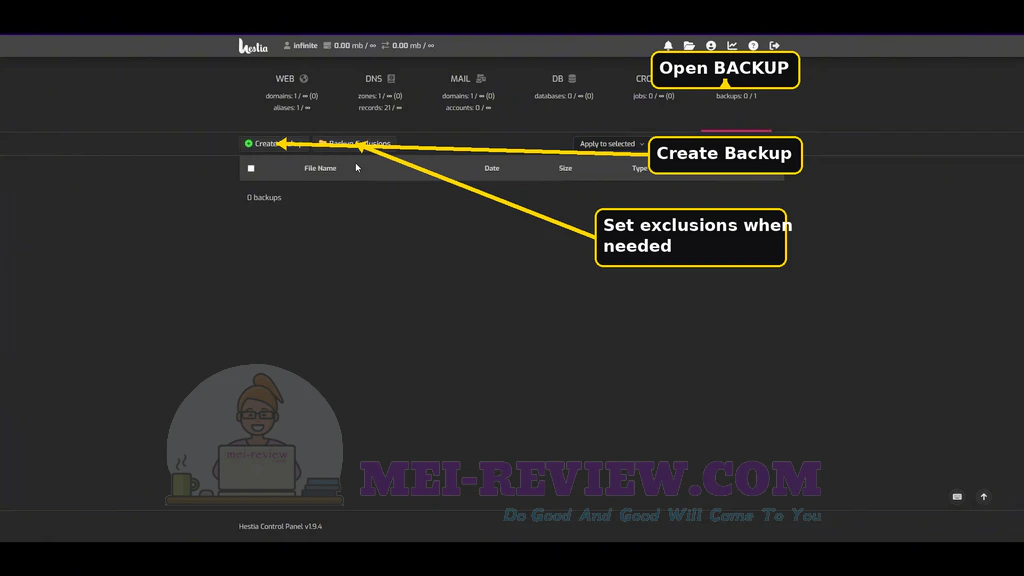Tick the select-all backups checkbox
This screenshot has width=1024, height=576.
(x=251, y=168)
